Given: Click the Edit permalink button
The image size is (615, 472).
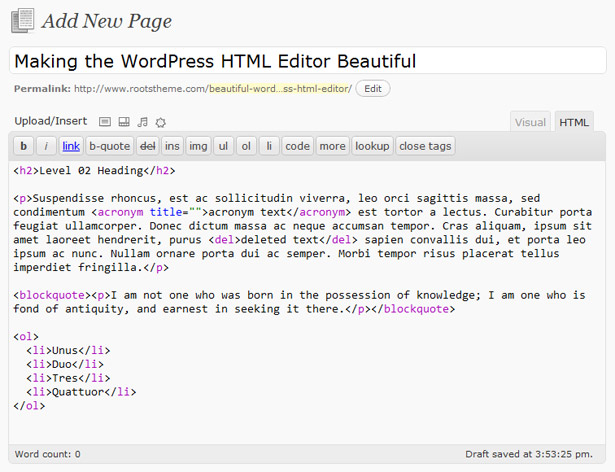Looking at the screenshot, I should (373, 89).
